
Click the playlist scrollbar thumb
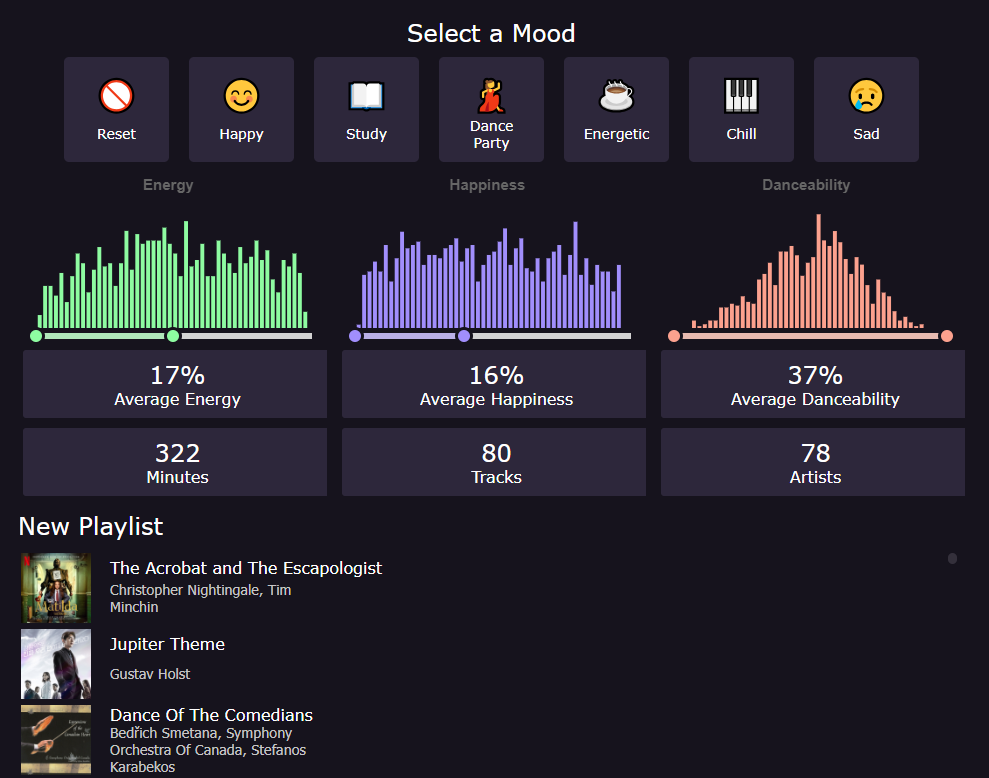[952, 559]
